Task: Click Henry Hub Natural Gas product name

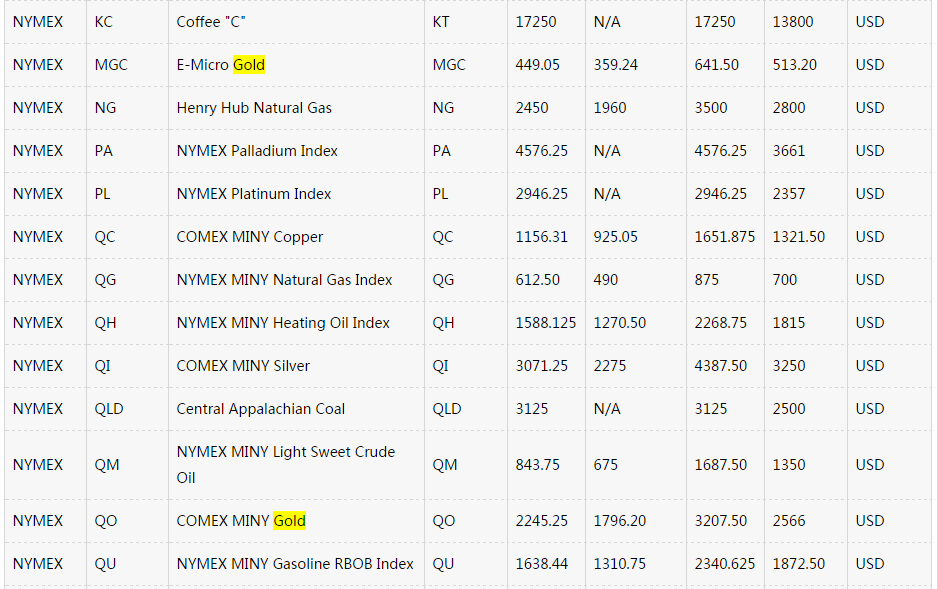Action: point(254,108)
